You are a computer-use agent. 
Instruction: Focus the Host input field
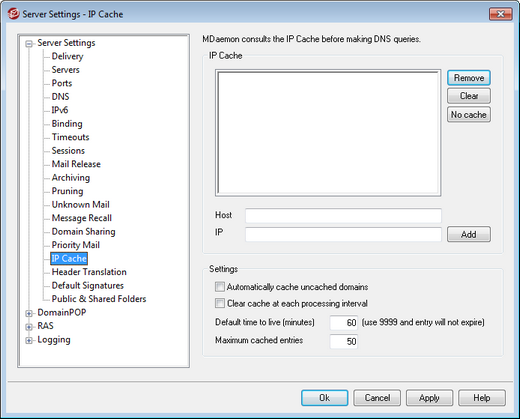343,216
